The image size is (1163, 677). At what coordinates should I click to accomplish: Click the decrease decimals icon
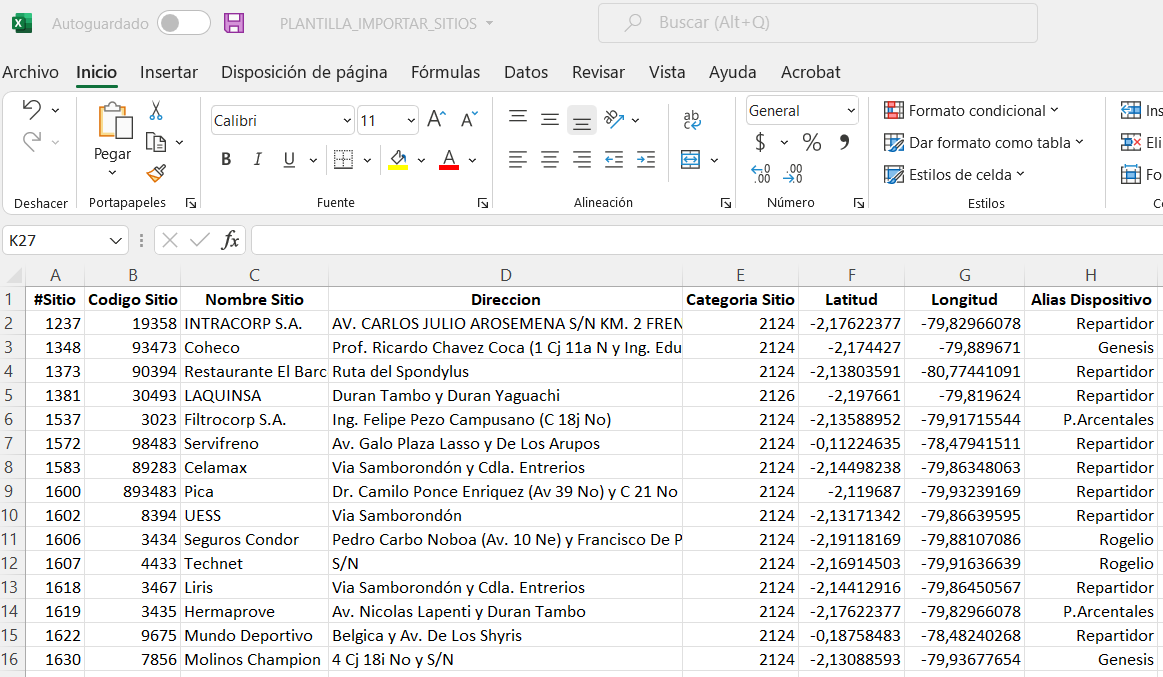(793, 174)
